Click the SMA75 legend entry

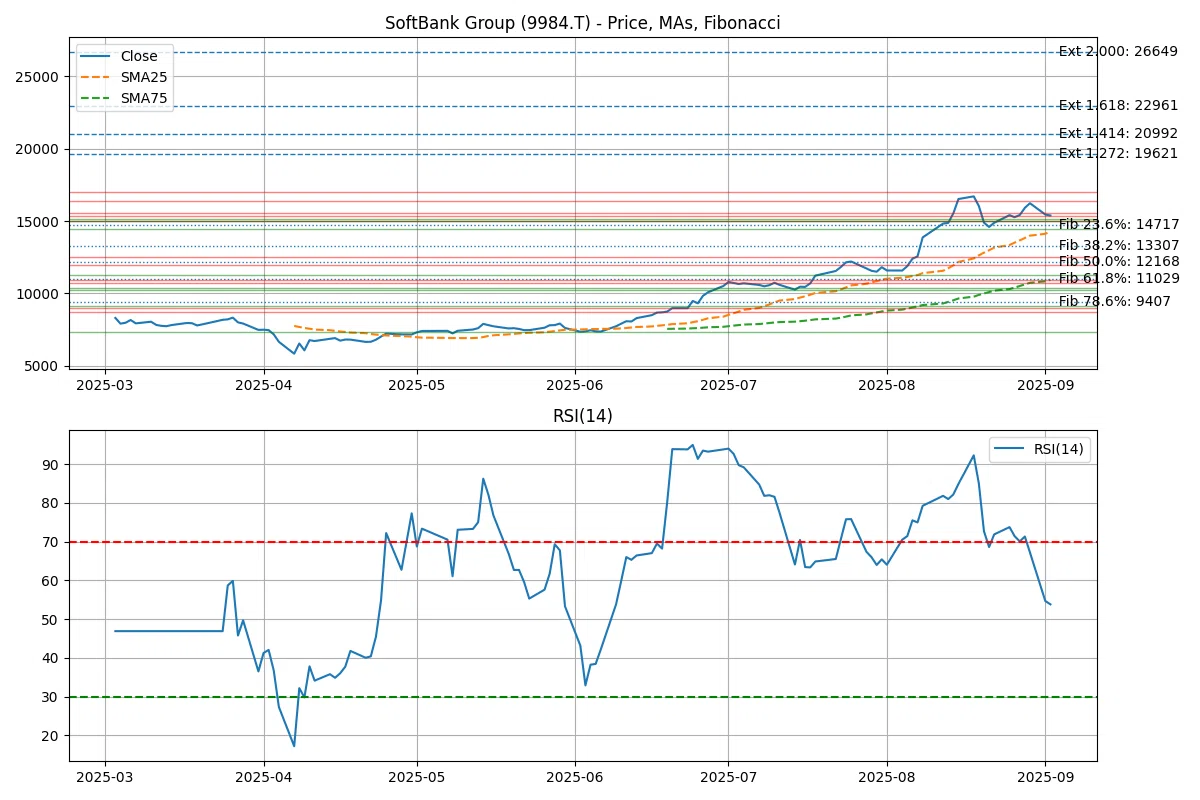[122, 99]
